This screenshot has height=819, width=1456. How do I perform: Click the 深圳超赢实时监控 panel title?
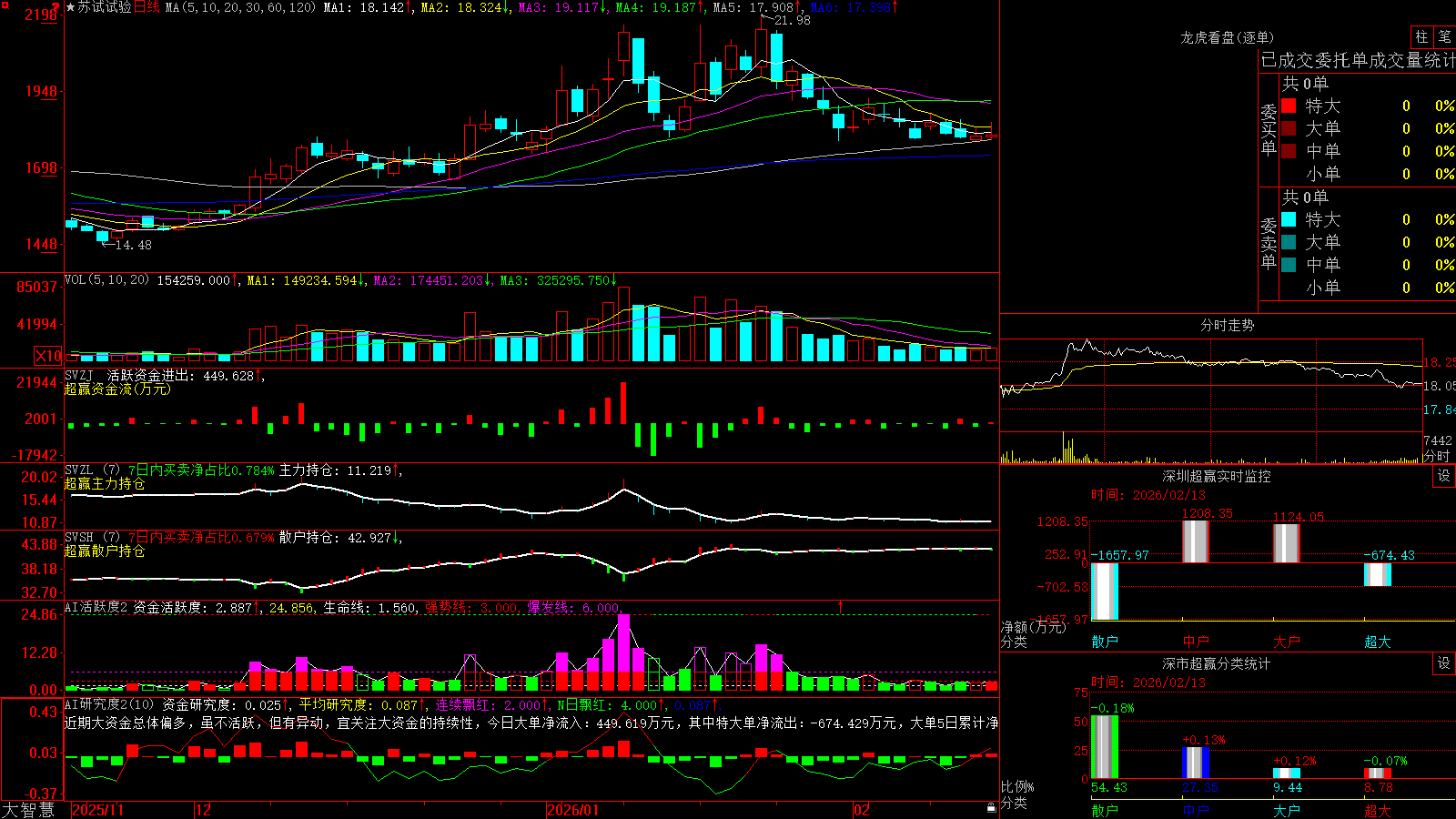coord(1217,476)
